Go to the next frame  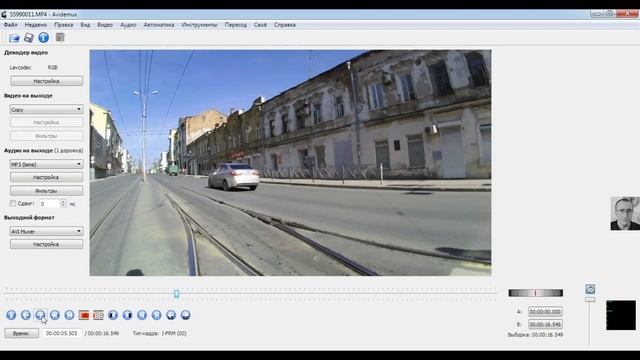click(40, 315)
